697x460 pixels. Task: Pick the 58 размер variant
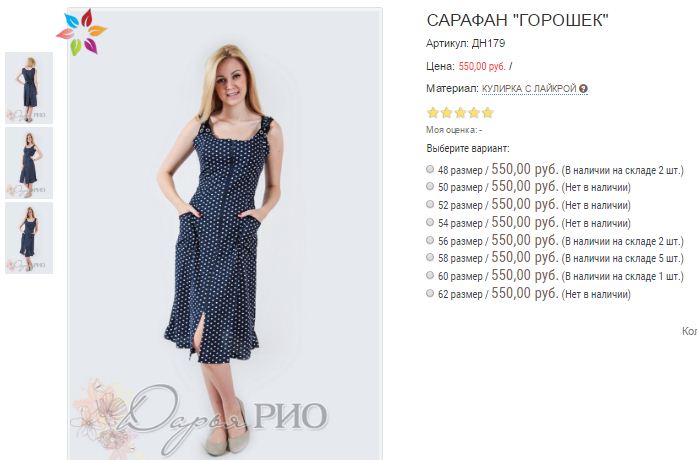pyautogui.click(x=430, y=257)
